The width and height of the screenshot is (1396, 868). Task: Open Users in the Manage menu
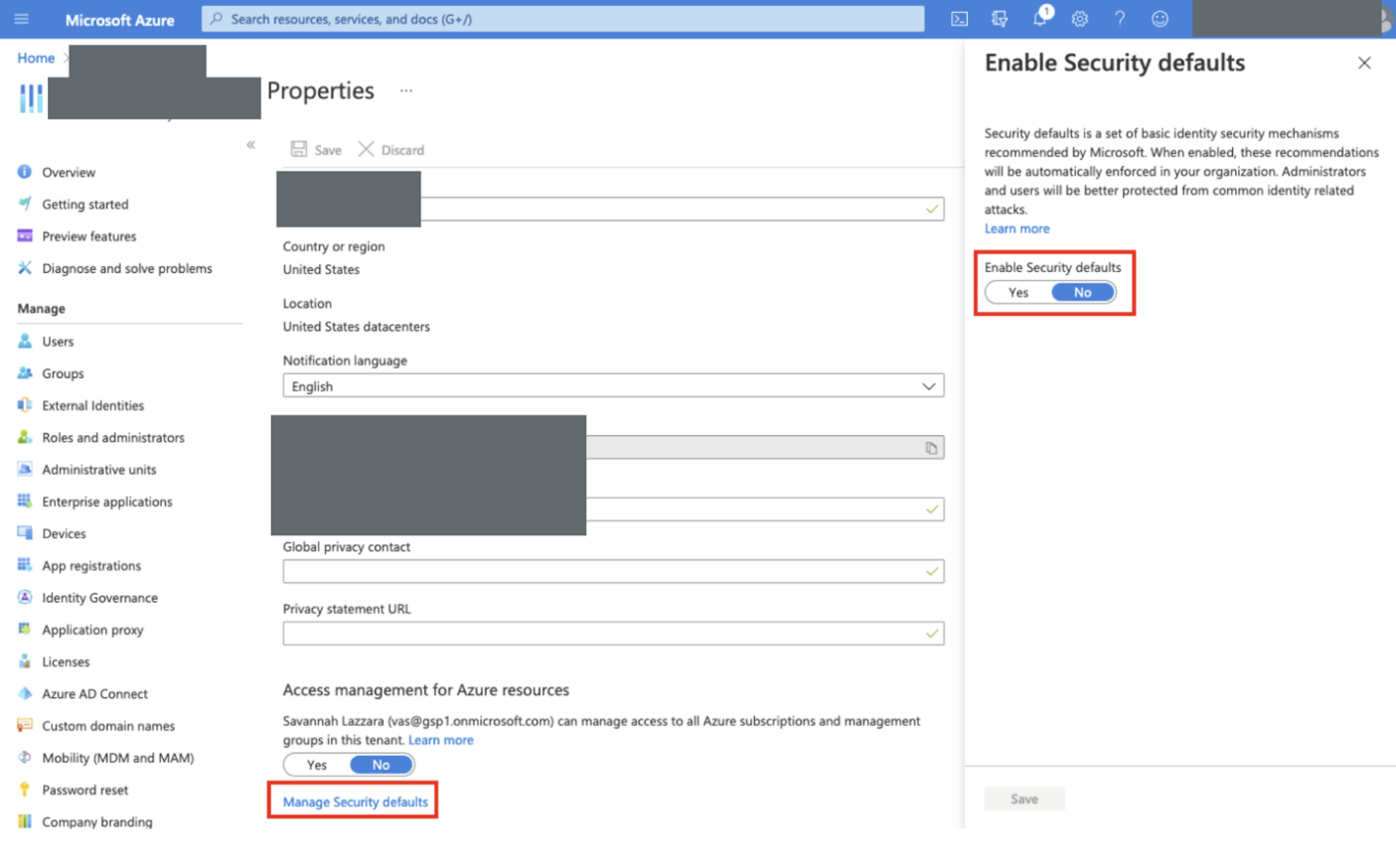(58, 342)
